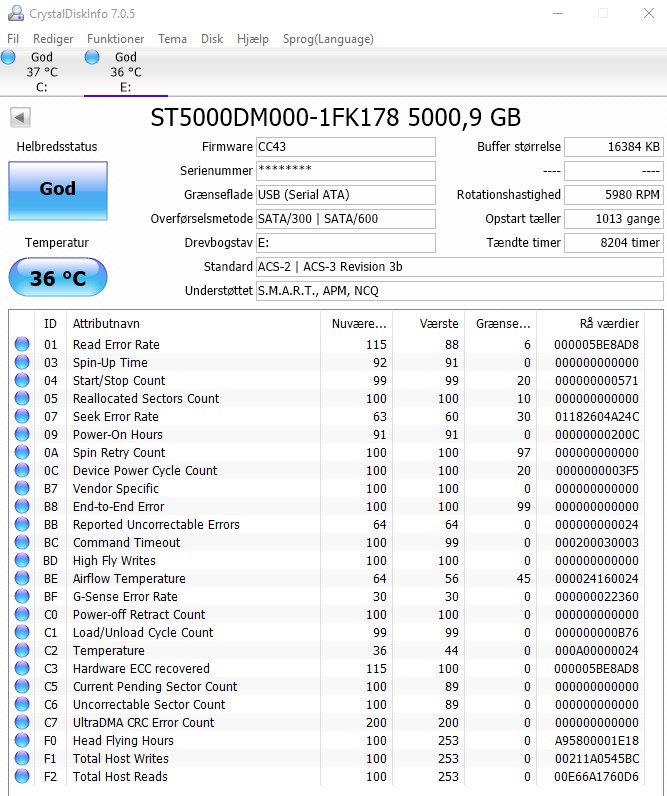The width and height of the screenshot is (667, 796).
Task: Click status orb of Read Error Rate row
Action: [22, 344]
